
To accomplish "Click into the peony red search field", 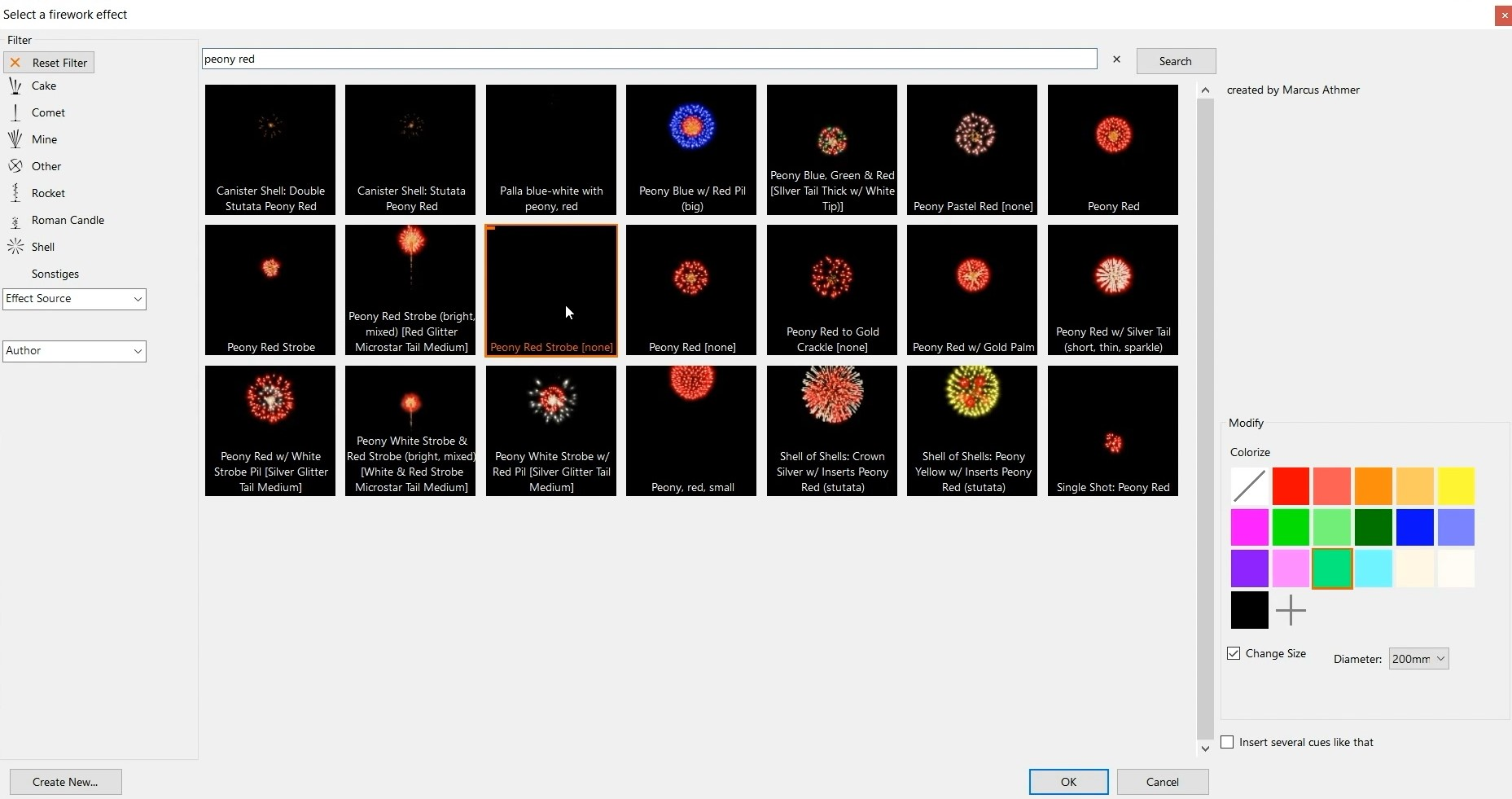I will pos(649,59).
